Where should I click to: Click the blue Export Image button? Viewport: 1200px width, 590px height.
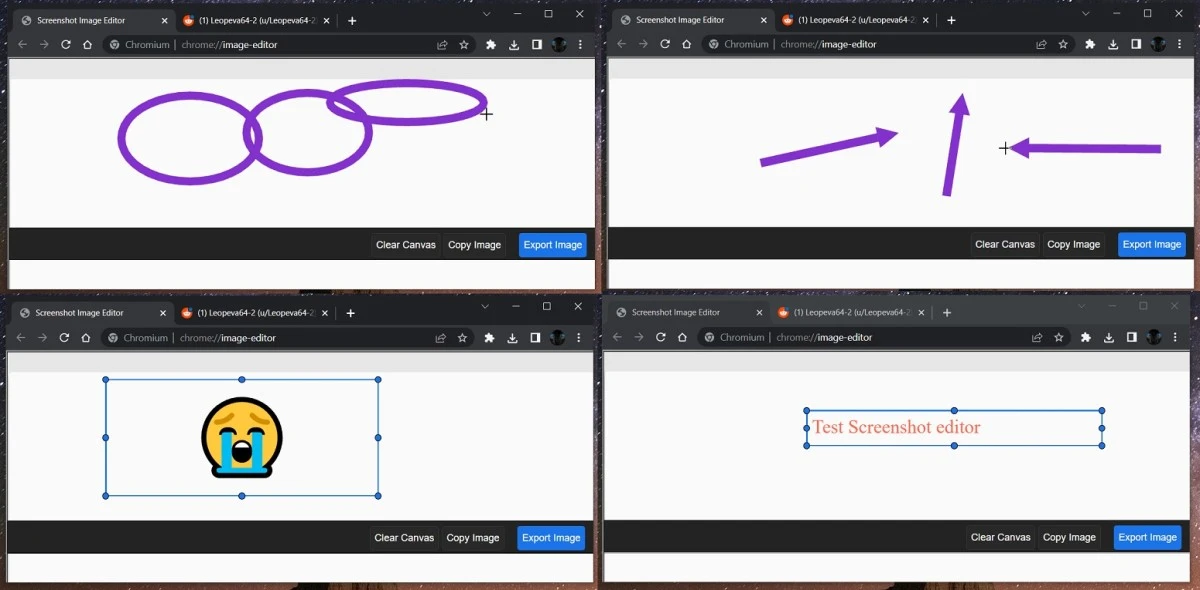tap(552, 244)
